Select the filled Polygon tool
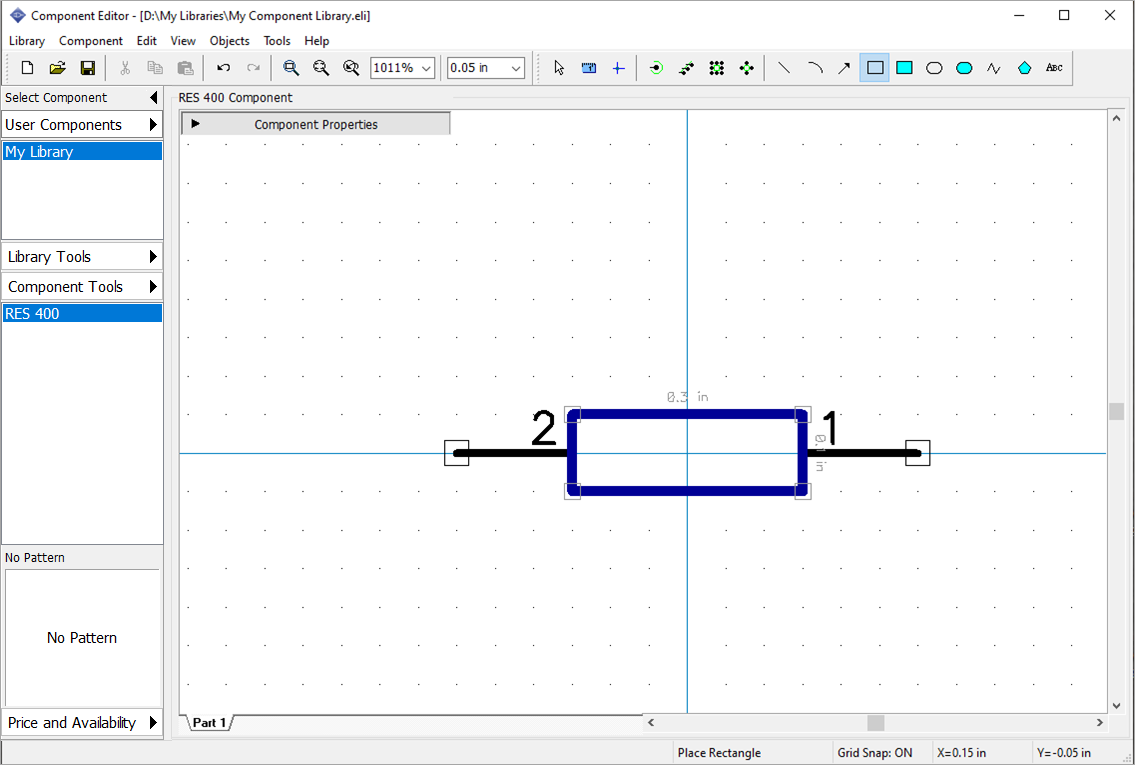The image size is (1135, 765). 1024,68
